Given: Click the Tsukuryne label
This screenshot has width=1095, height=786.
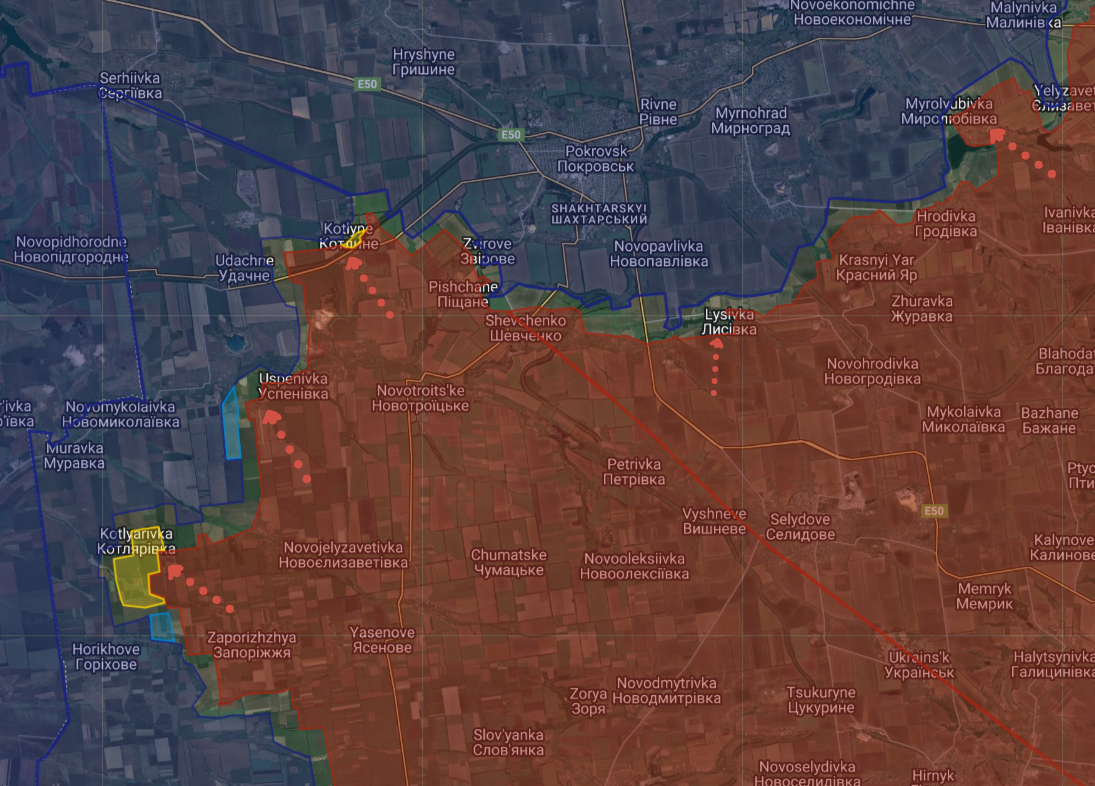Looking at the screenshot, I should tap(821, 700).
